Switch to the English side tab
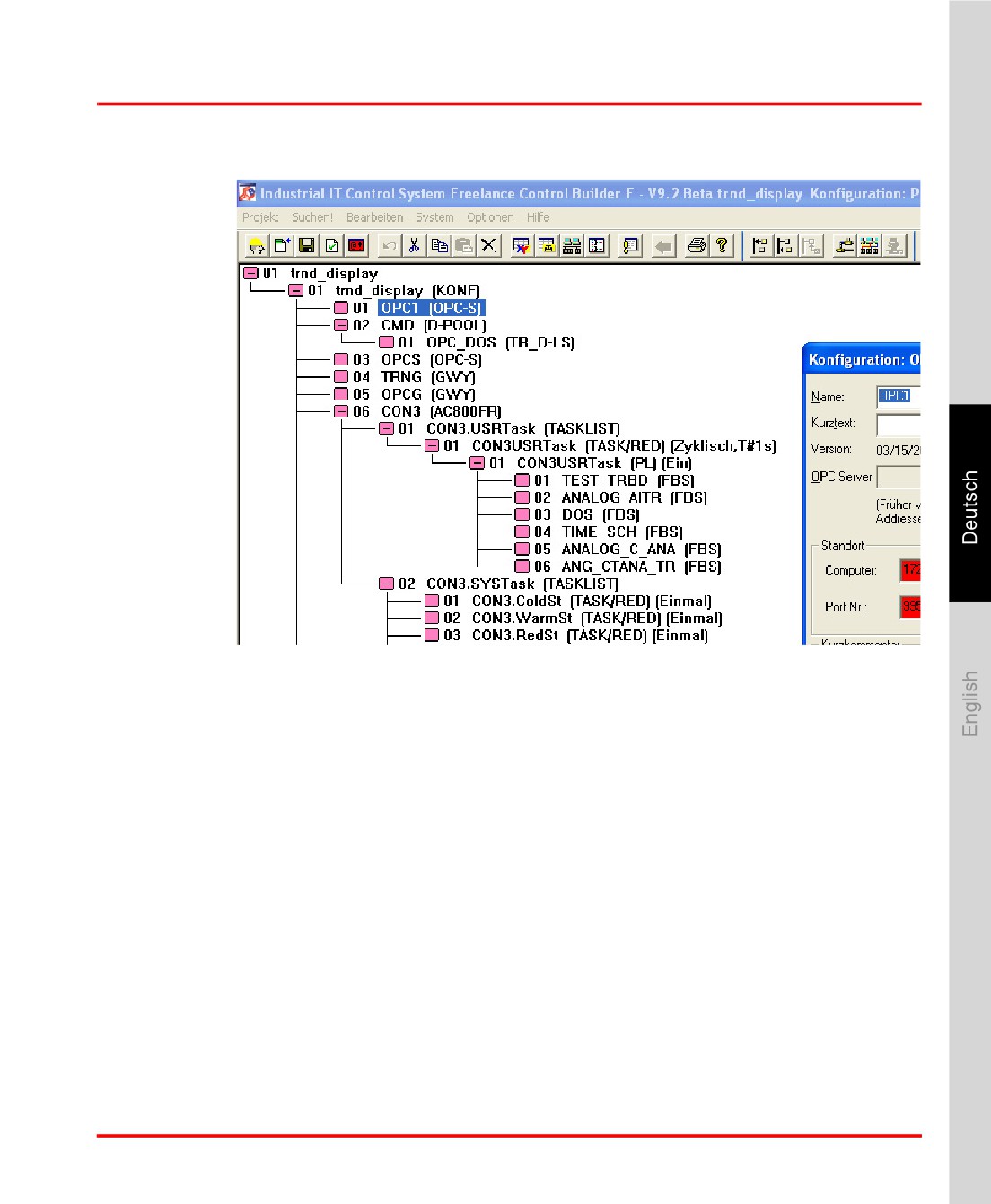Screen dimensions: 991x1204 (969, 704)
